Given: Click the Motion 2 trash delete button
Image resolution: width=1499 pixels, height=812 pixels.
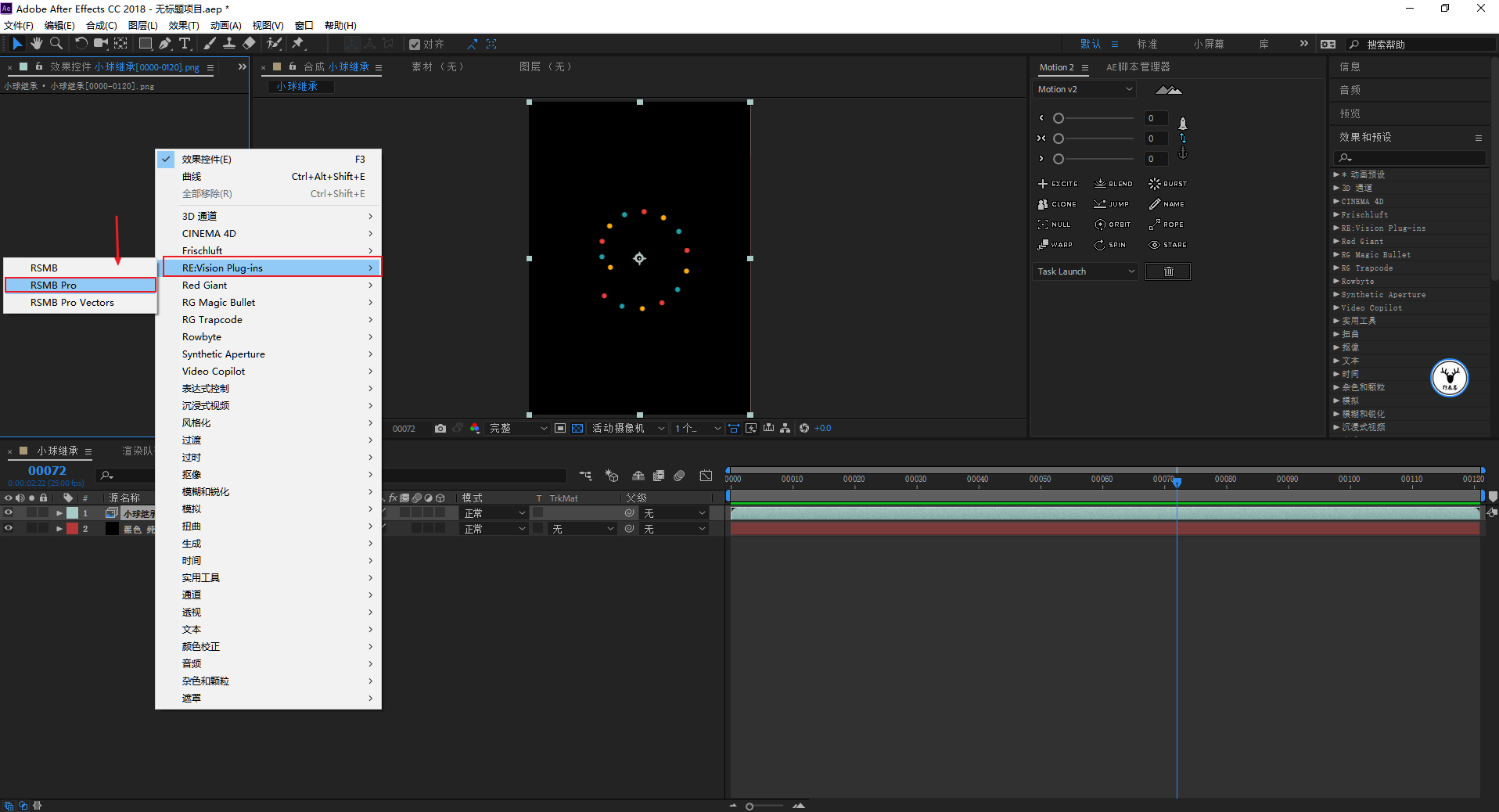Looking at the screenshot, I should 1168,271.
